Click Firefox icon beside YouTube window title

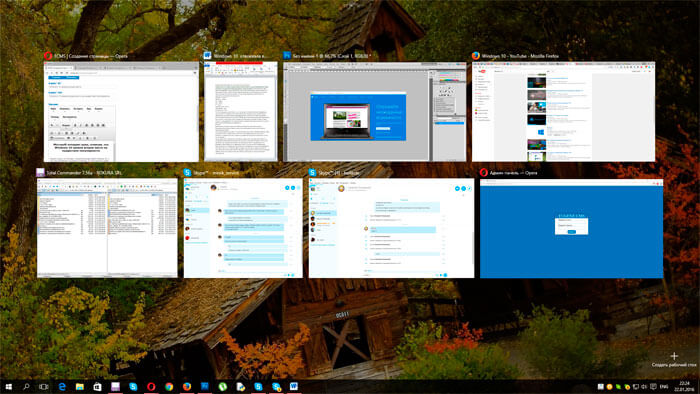pos(476,56)
